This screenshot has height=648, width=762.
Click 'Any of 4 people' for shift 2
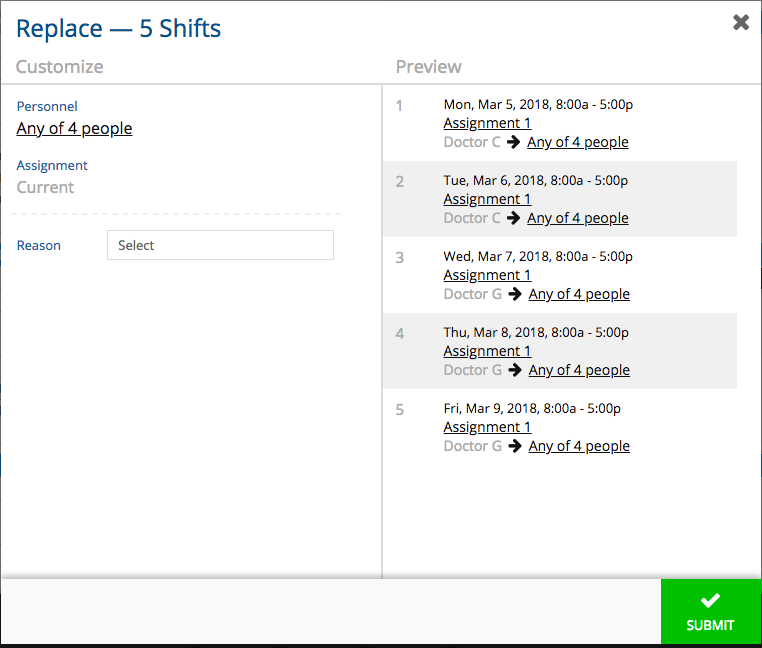click(x=578, y=218)
